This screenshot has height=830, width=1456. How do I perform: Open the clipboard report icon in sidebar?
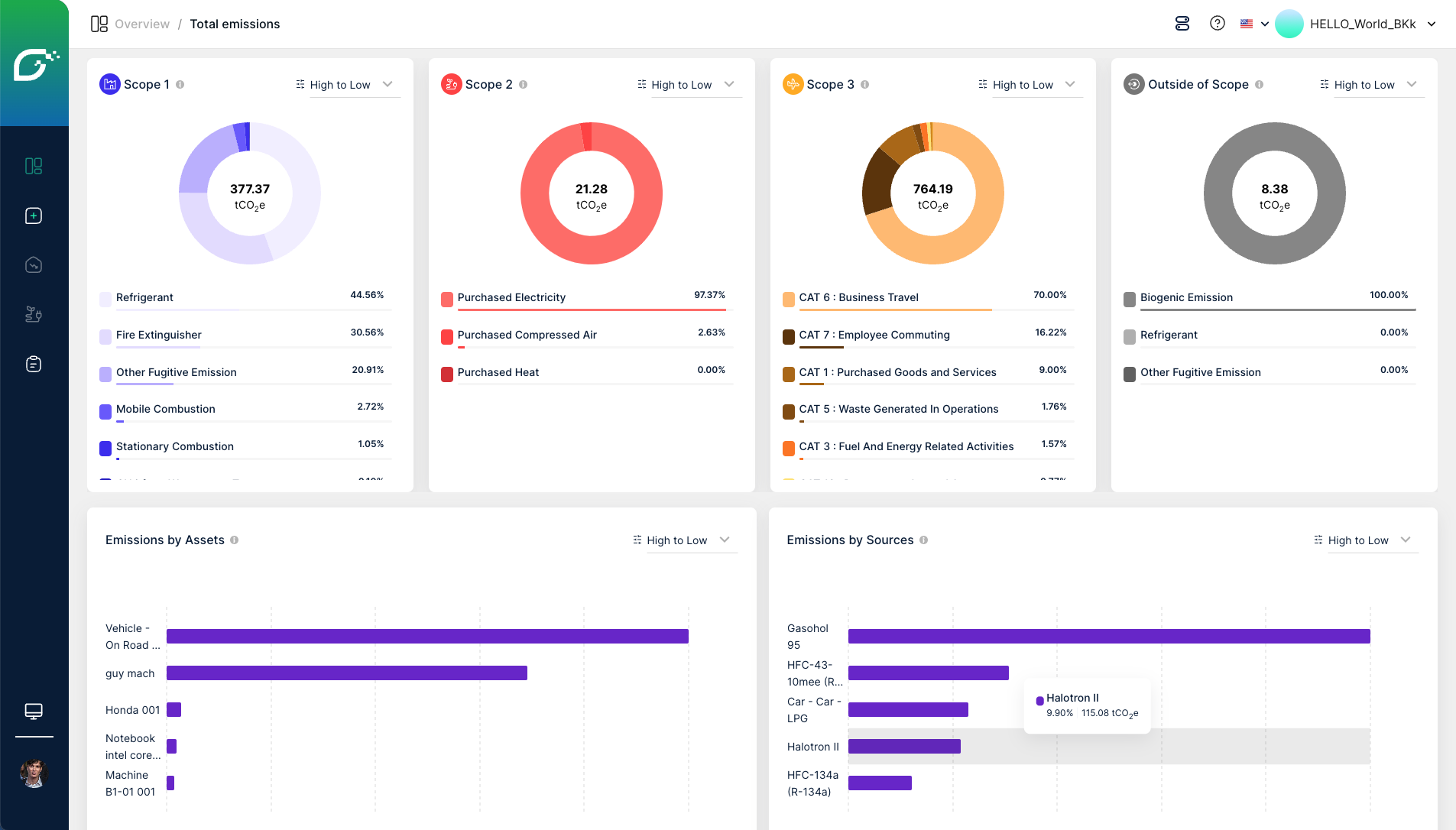(34, 364)
